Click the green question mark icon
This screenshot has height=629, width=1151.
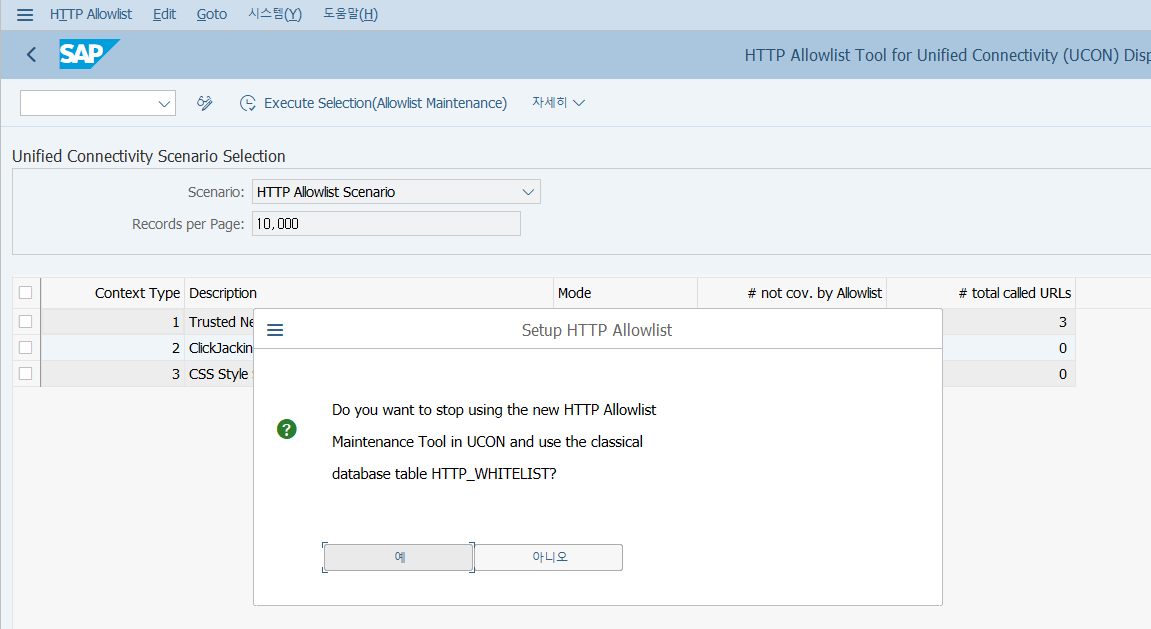click(286, 429)
